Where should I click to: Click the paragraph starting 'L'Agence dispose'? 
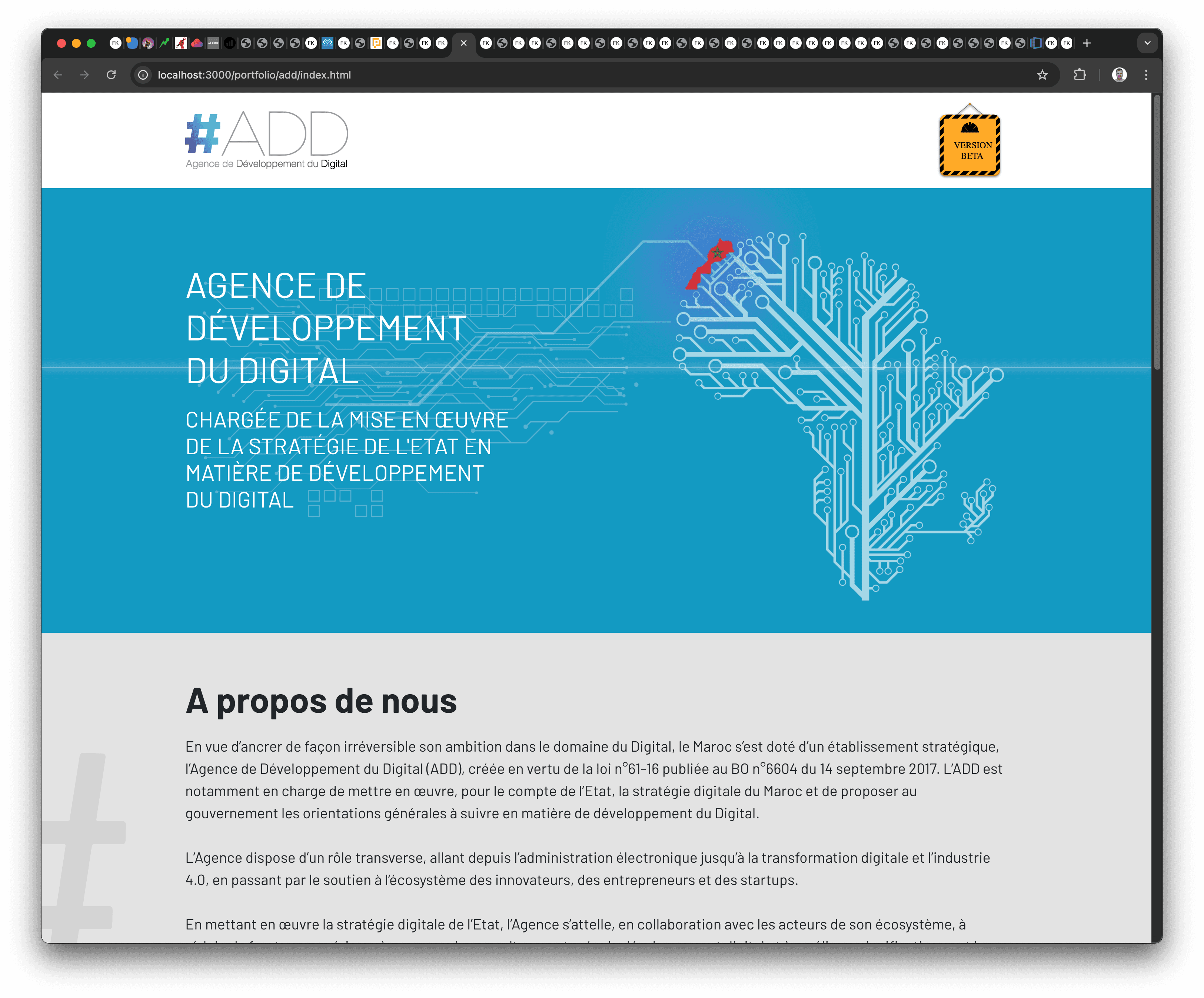588,869
